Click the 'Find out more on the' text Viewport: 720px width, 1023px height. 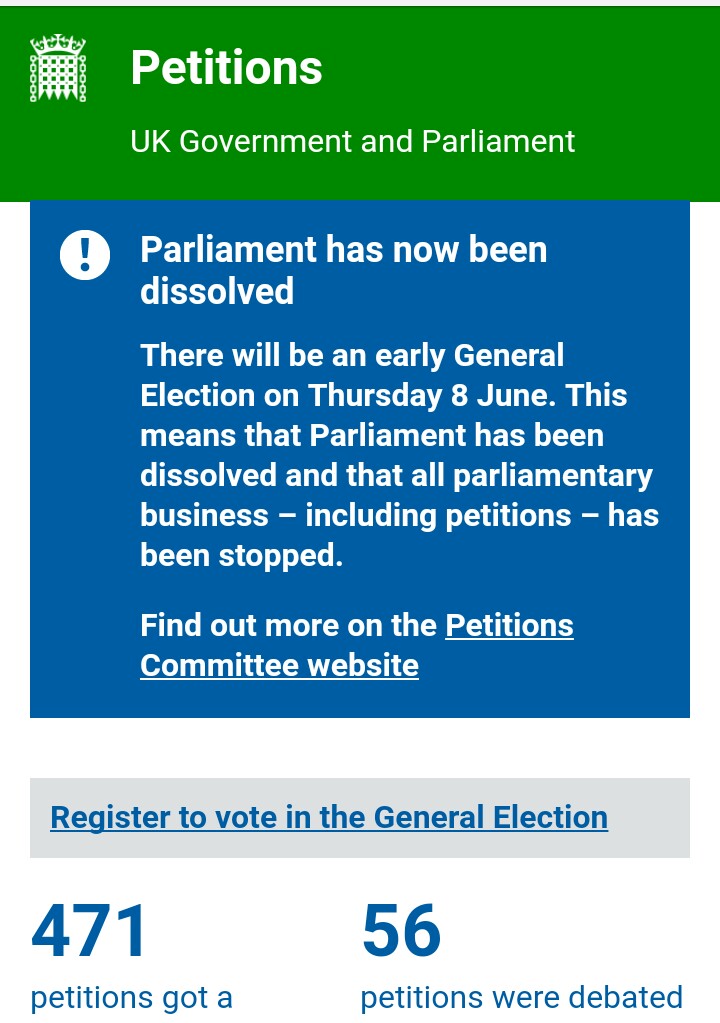288,625
